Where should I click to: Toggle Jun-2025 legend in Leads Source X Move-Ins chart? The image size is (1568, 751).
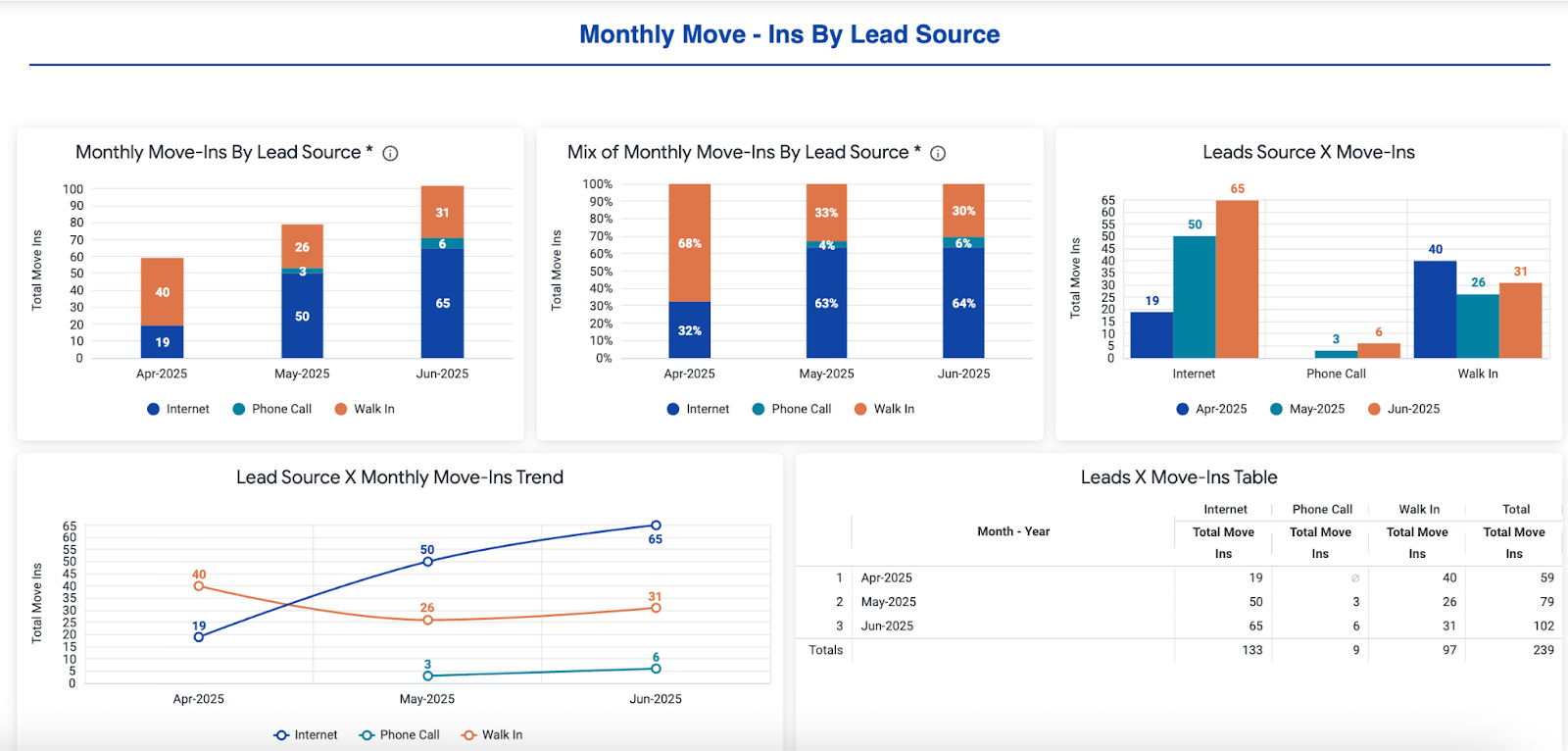click(x=1403, y=409)
